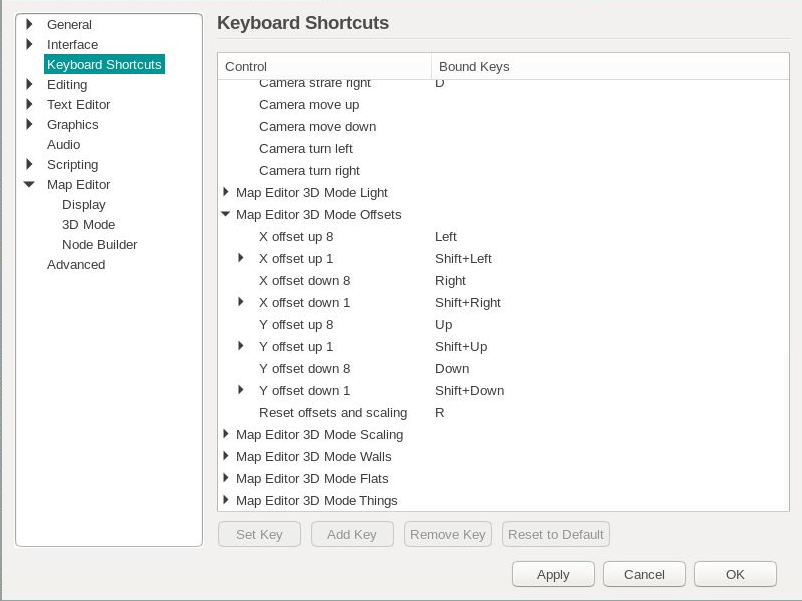Click the Down bound key cell
802x601 pixels.
click(452, 368)
